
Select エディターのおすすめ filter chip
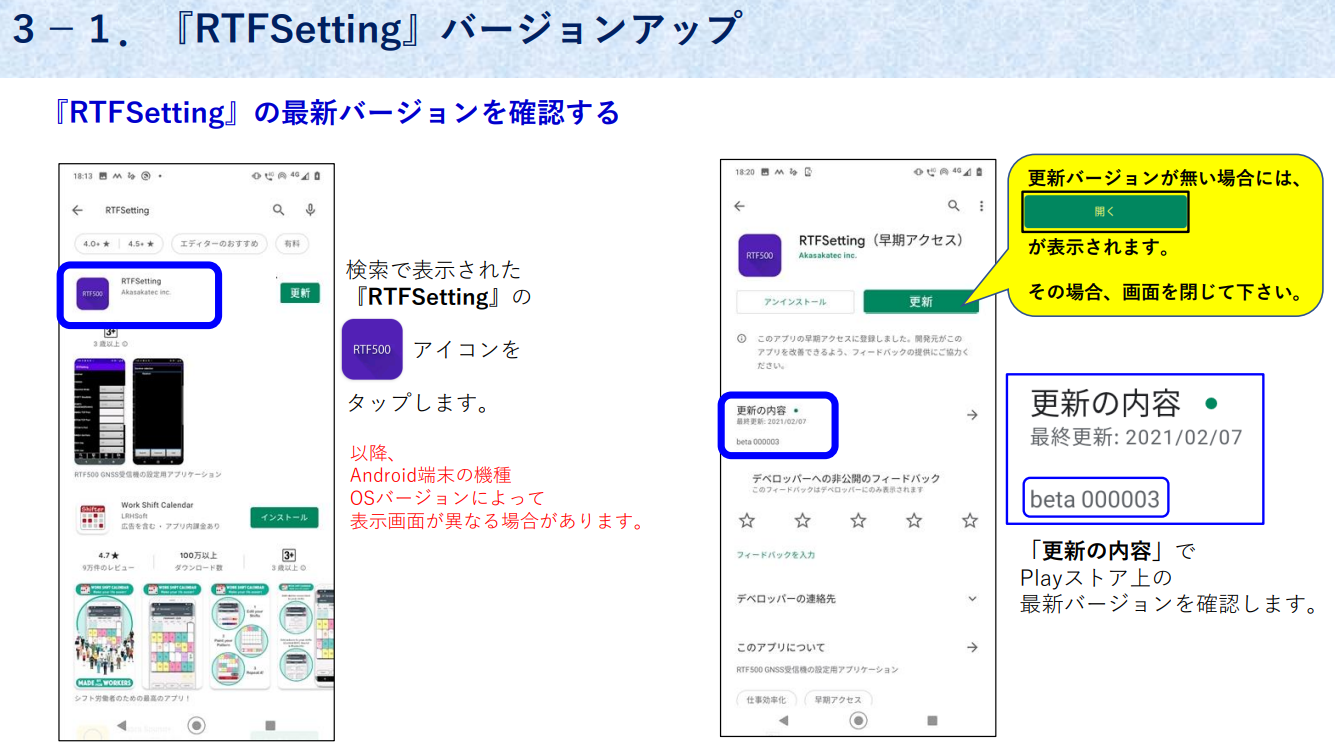[x=220, y=243]
